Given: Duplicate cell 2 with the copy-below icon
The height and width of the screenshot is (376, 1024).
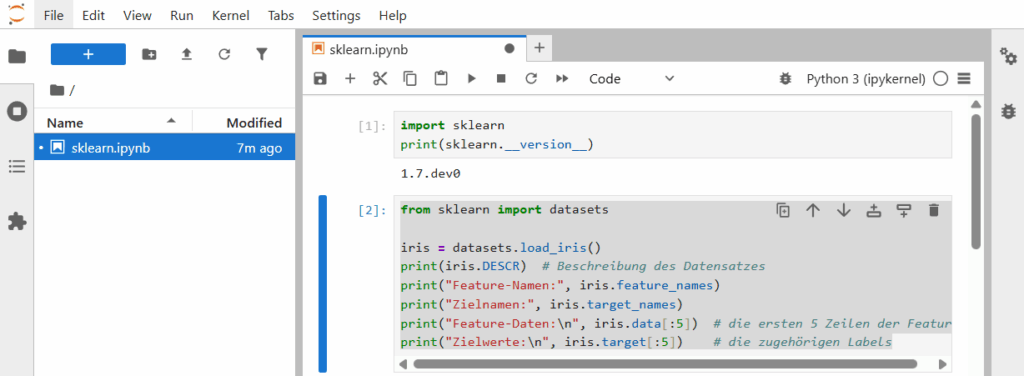Looking at the screenshot, I should coord(782,210).
